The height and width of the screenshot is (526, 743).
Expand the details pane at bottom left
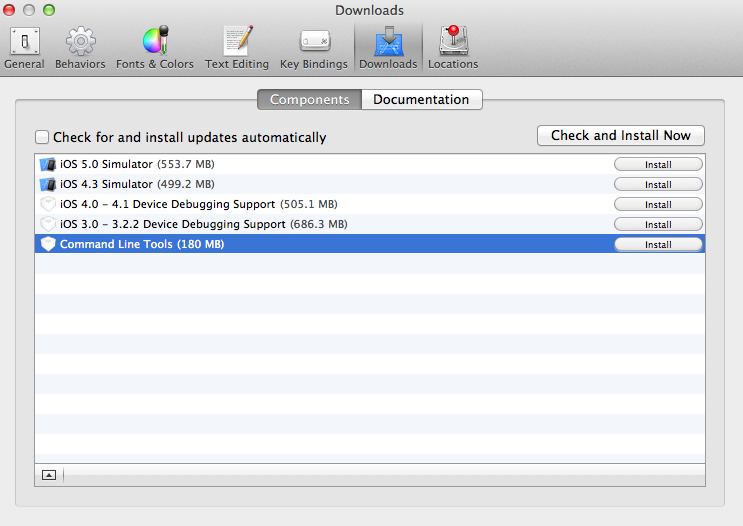(49, 475)
